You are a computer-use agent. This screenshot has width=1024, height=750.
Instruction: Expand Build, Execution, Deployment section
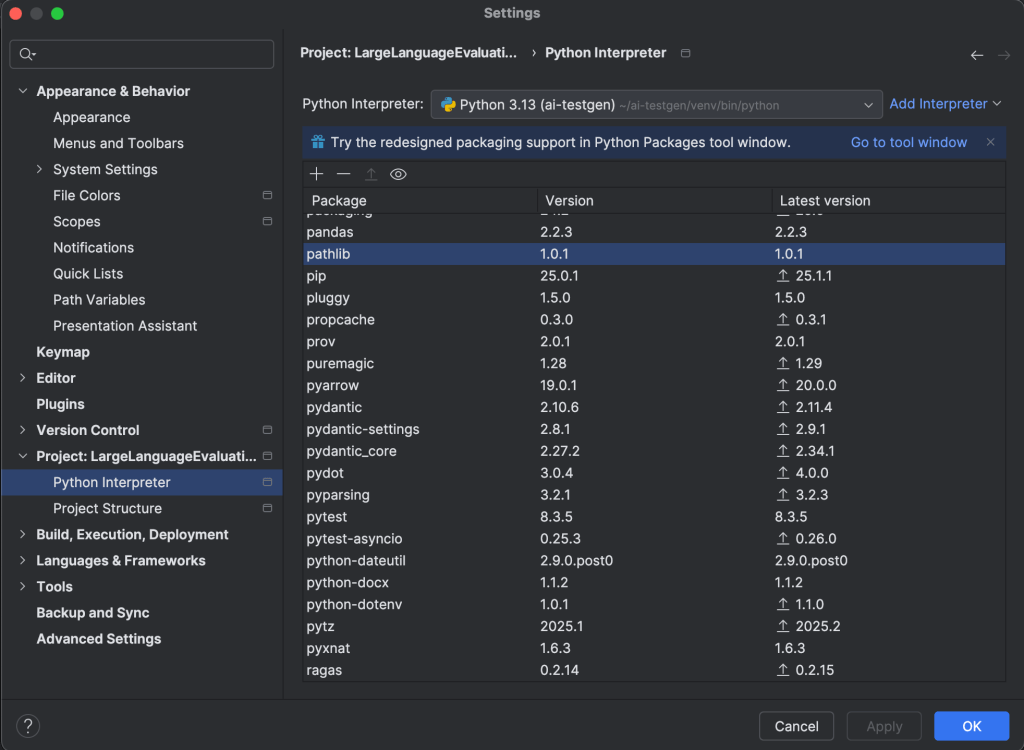[x=23, y=534]
